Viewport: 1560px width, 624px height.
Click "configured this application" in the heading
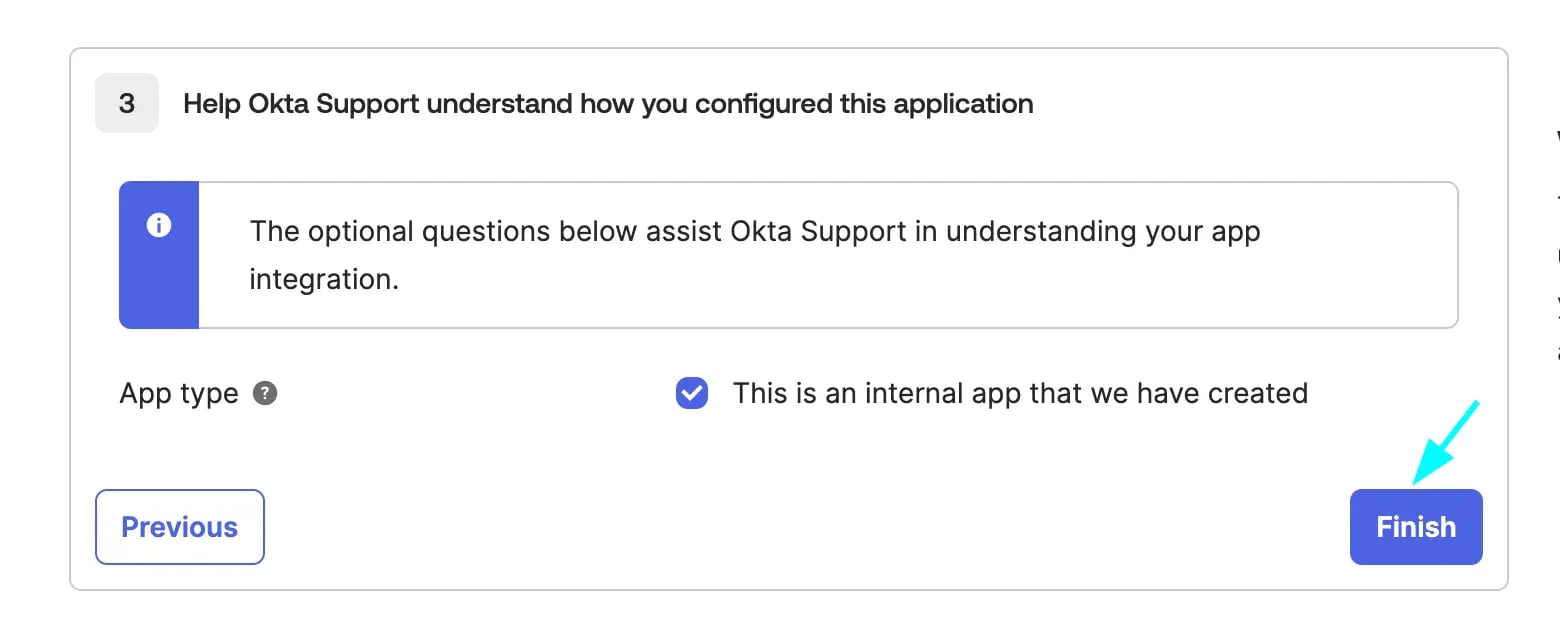(864, 104)
